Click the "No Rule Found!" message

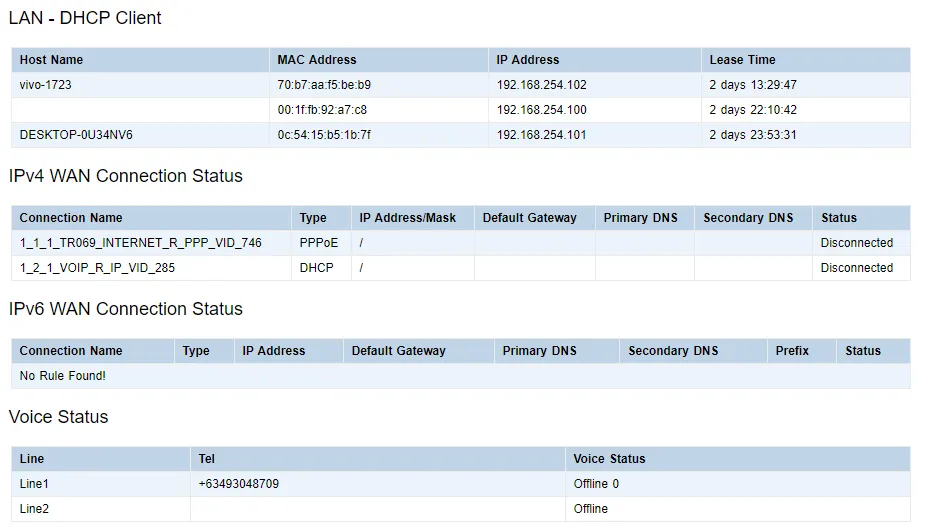tap(62, 376)
